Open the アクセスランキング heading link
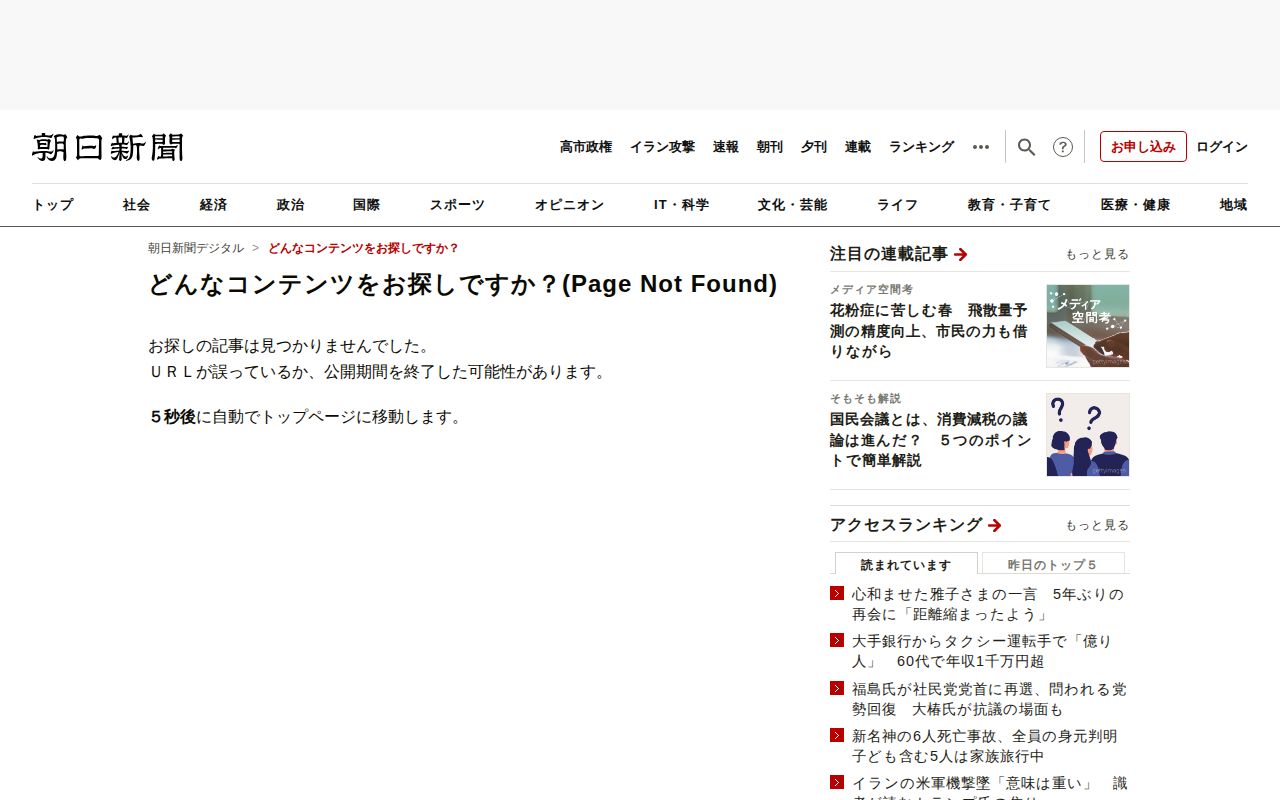Viewport: 1280px width, 800px height. [906, 525]
